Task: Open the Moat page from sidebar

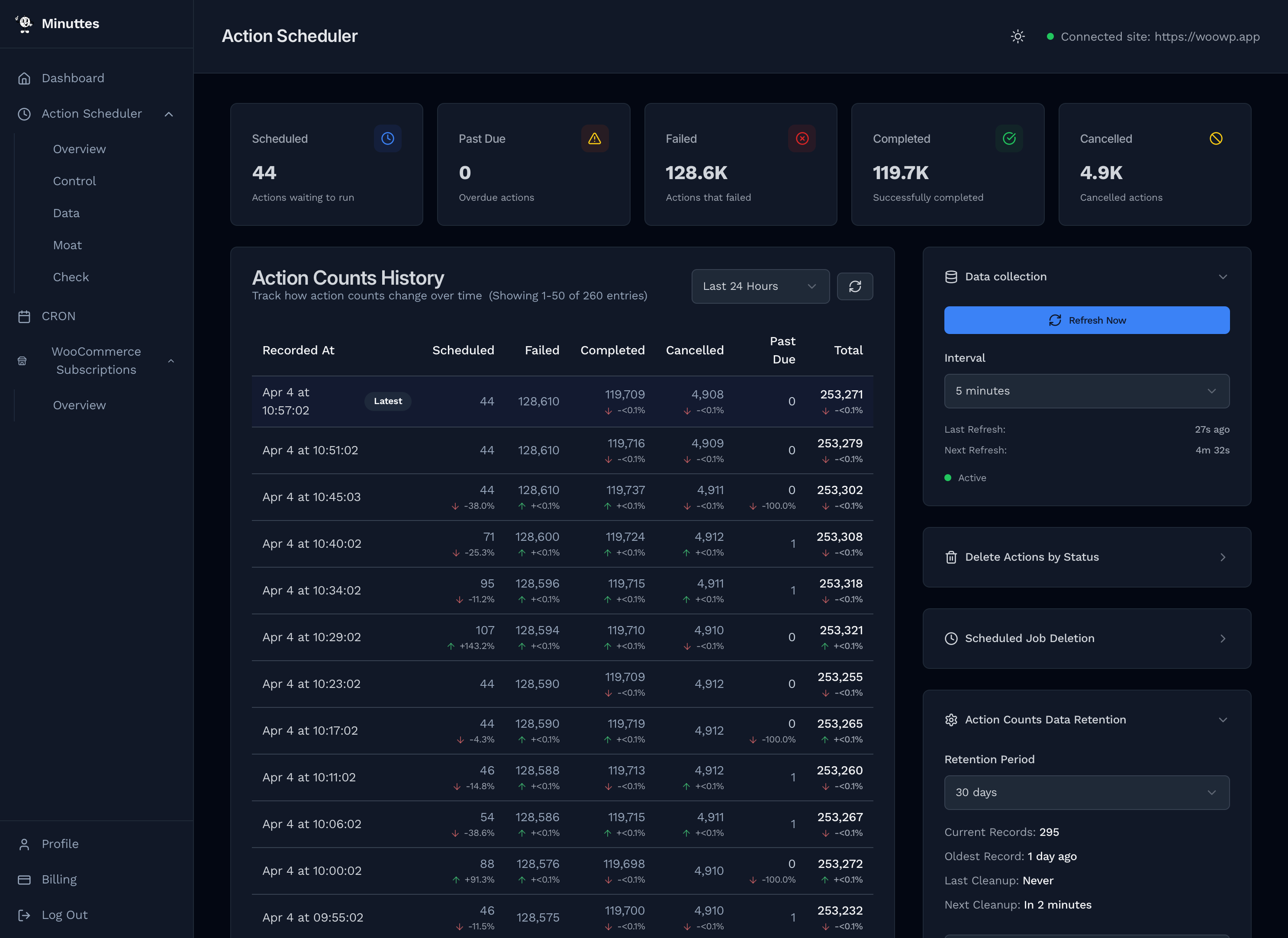Action: (x=67, y=245)
